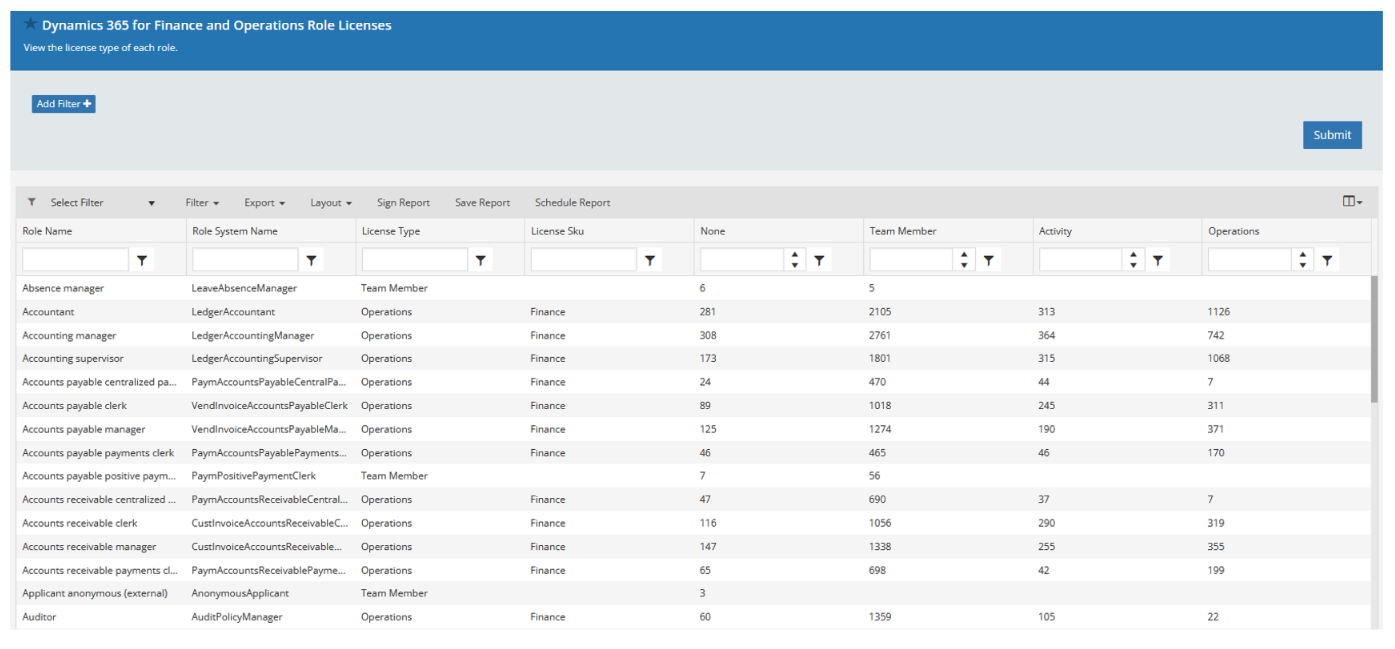Click the down arrow in Activity filter
This screenshot has width=1395, height=649.
coord(1133,265)
